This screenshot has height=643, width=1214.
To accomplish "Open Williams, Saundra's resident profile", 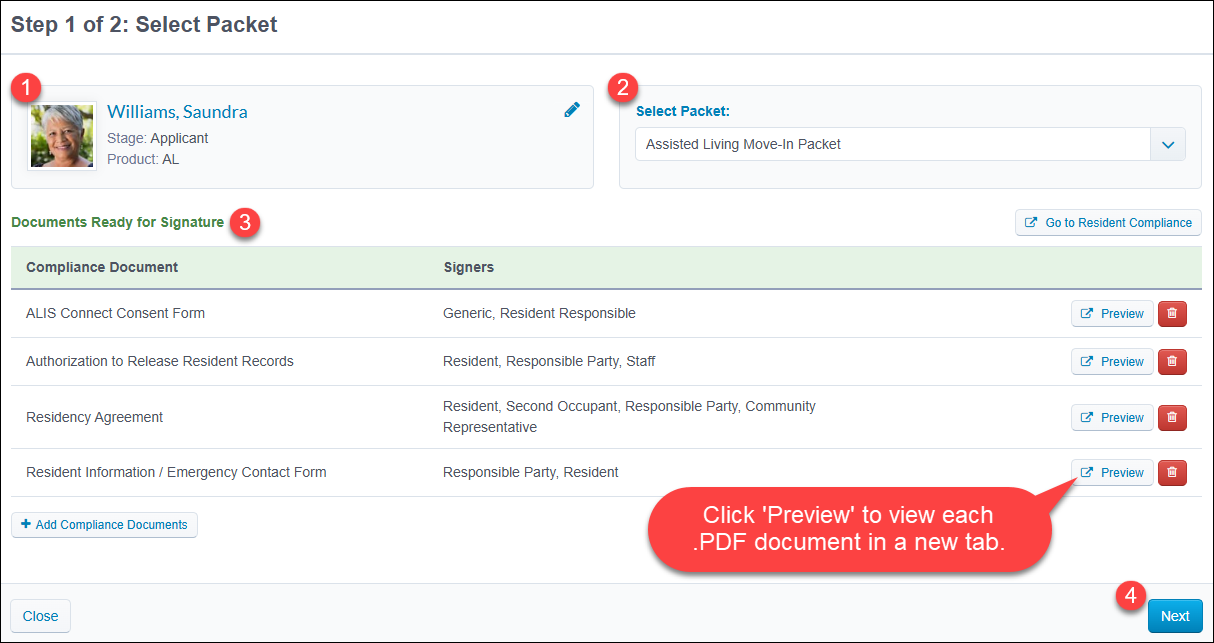I will pyautogui.click(x=177, y=111).
